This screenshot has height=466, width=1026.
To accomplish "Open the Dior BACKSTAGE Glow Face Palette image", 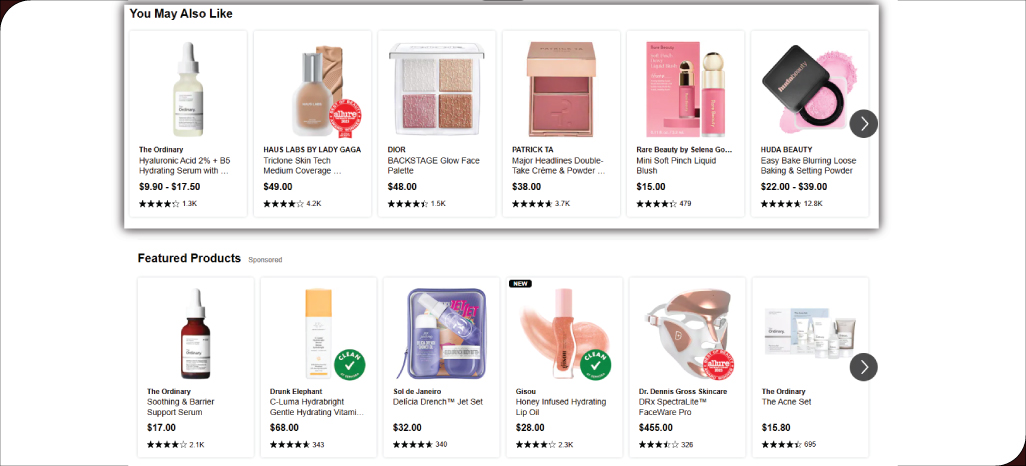I will 436,90.
